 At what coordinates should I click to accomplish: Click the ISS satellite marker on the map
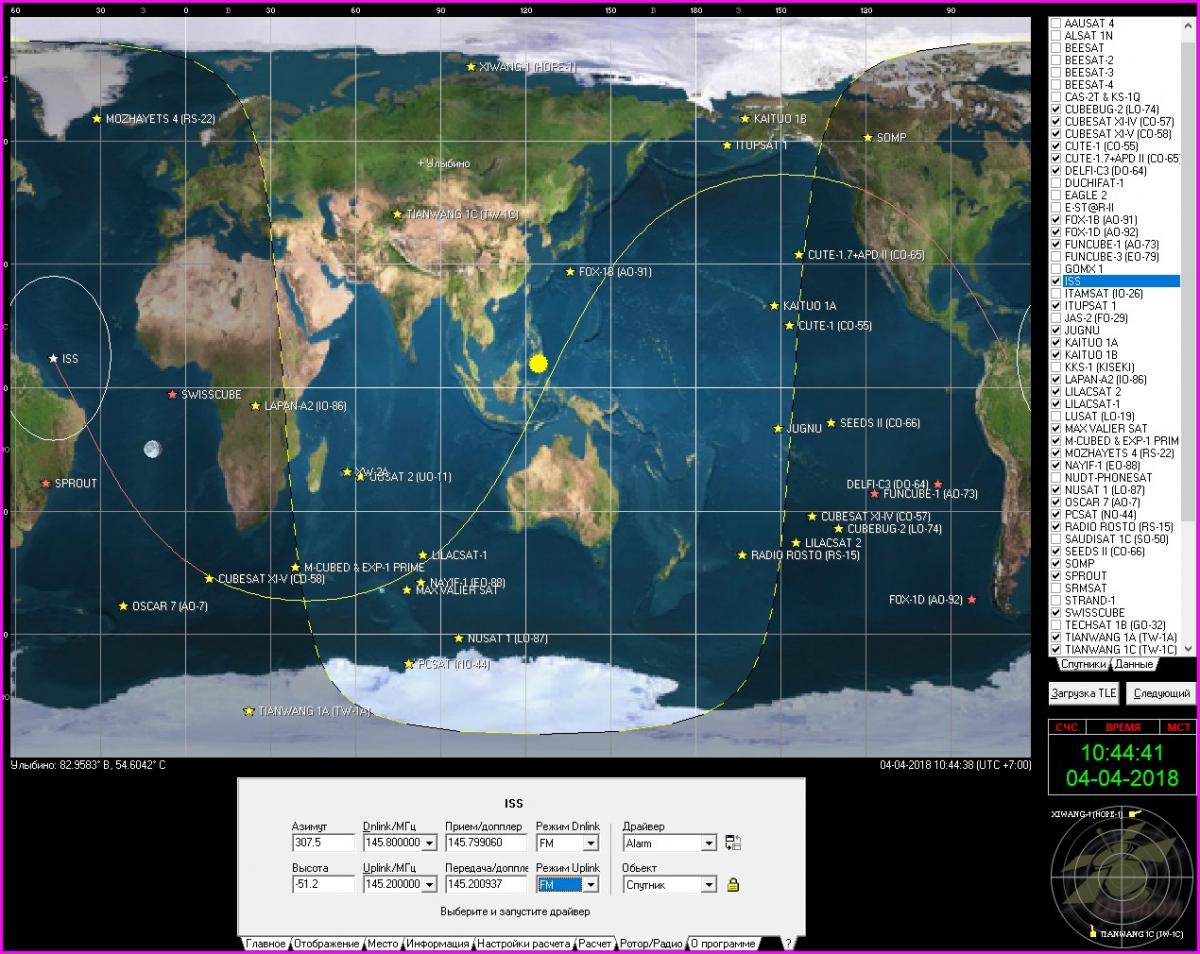[x=54, y=358]
